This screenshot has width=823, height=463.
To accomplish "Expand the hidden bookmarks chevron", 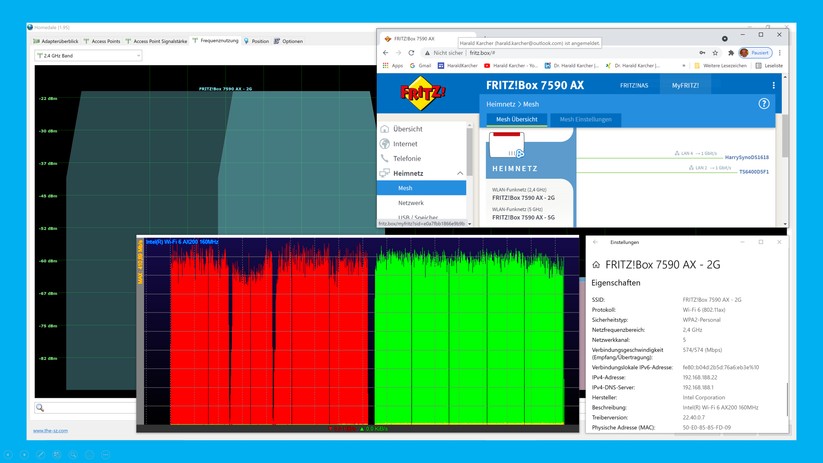I will pos(684,66).
